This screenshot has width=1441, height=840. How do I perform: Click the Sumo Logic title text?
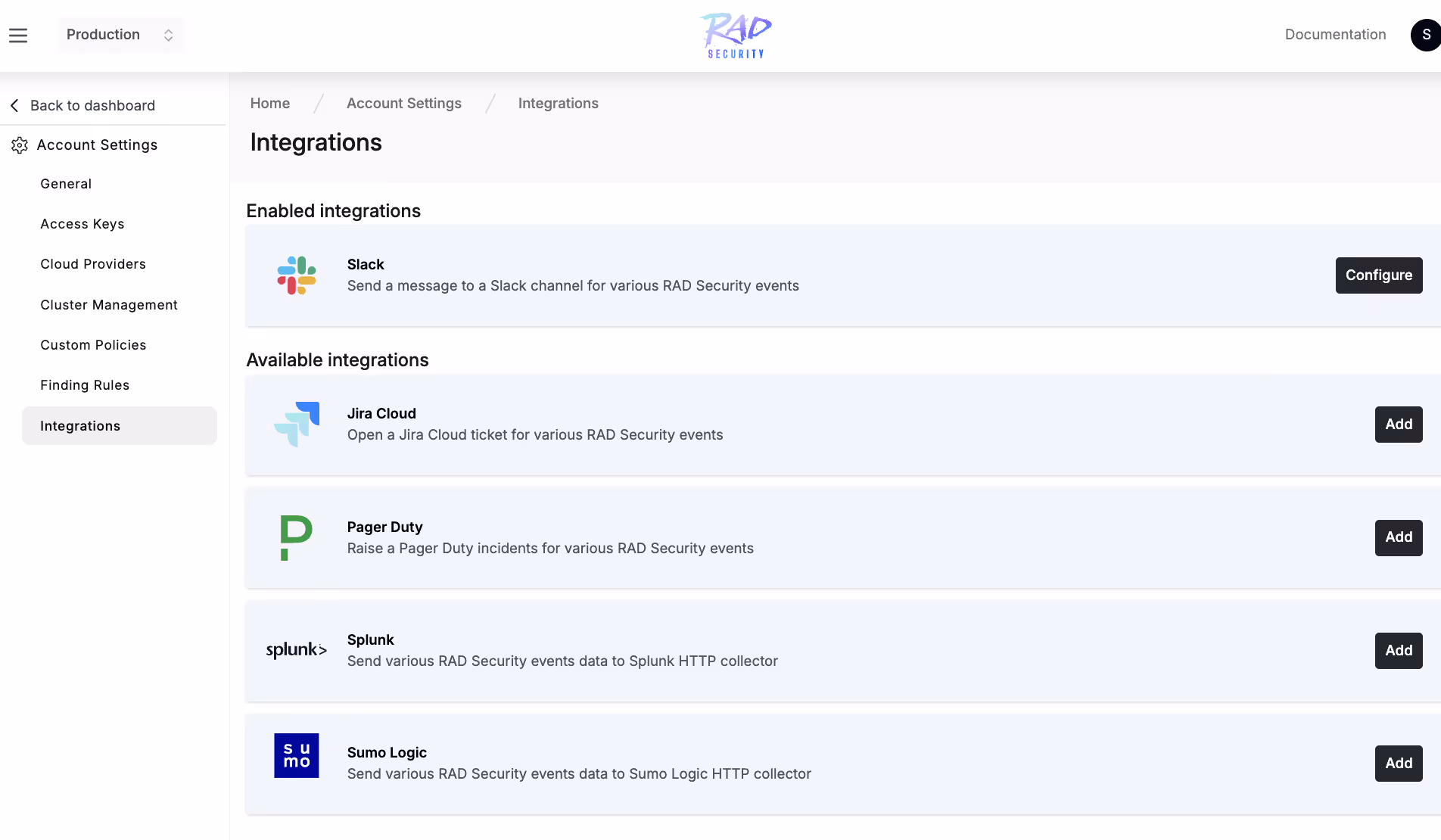coord(387,752)
